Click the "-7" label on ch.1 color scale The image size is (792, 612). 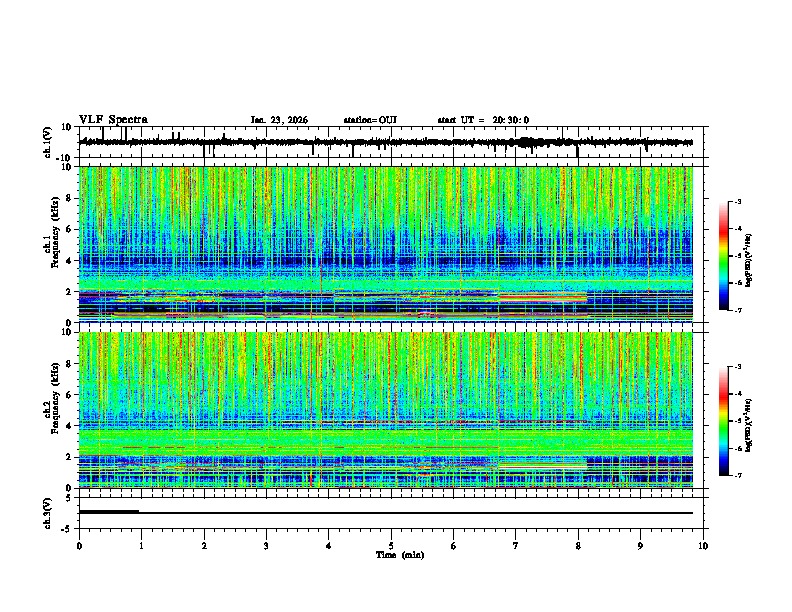[738, 310]
